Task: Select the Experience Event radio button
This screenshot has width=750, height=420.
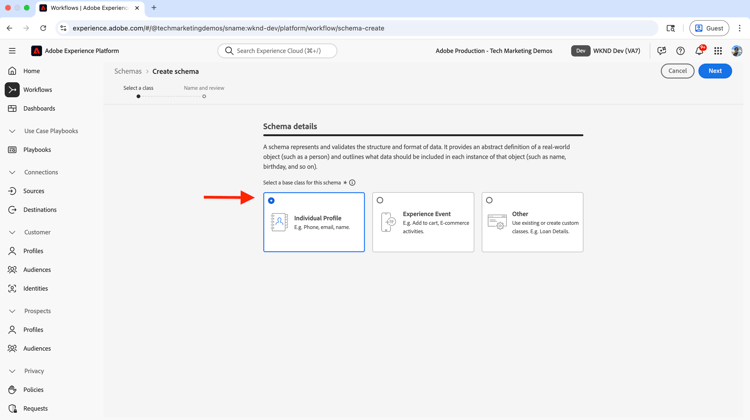Action: point(380,200)
